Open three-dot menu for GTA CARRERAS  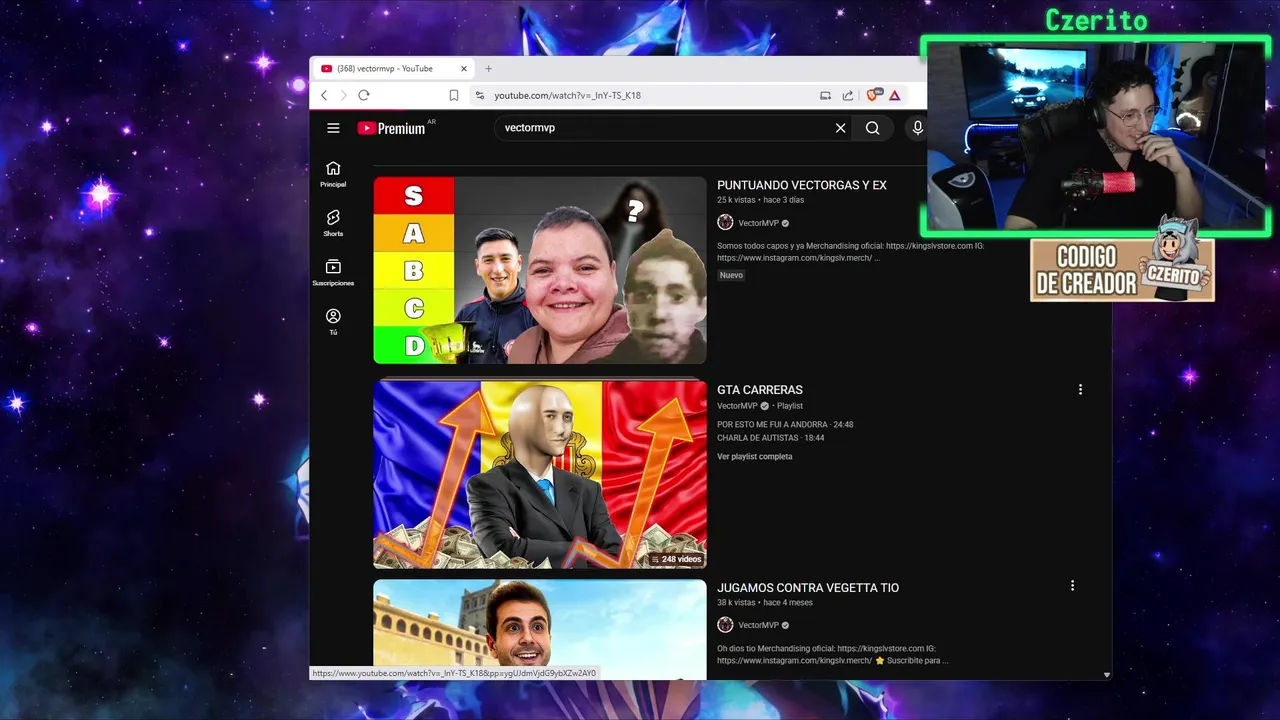[1080, 390]
